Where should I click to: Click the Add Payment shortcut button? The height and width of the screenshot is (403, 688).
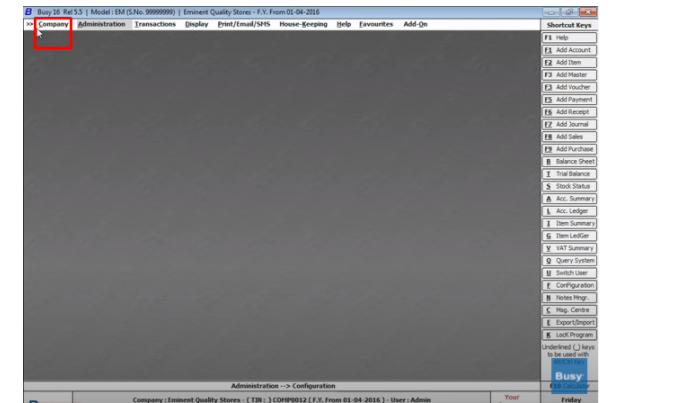(569, 100)
